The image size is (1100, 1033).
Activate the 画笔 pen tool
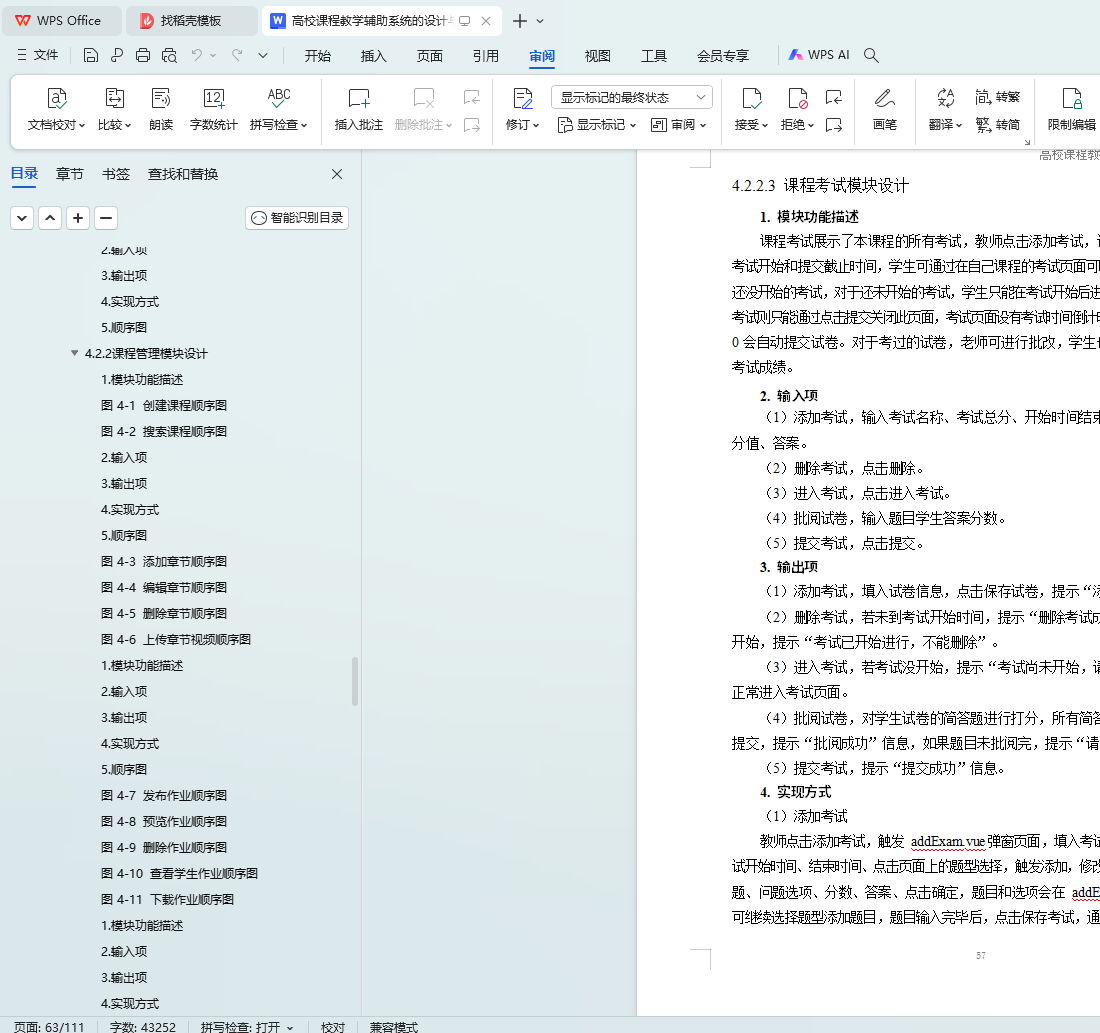885,109
